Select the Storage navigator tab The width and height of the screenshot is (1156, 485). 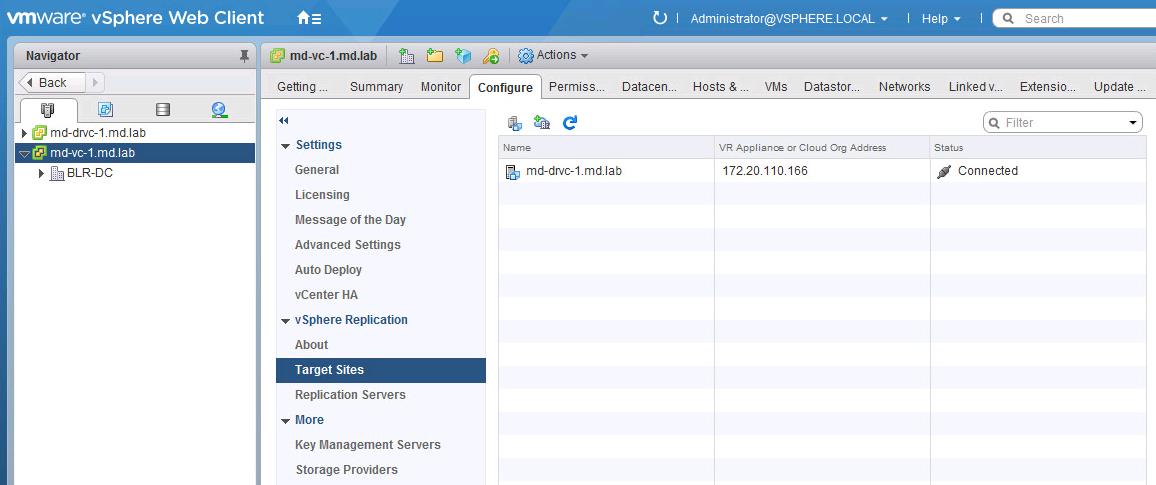(163, 110)
